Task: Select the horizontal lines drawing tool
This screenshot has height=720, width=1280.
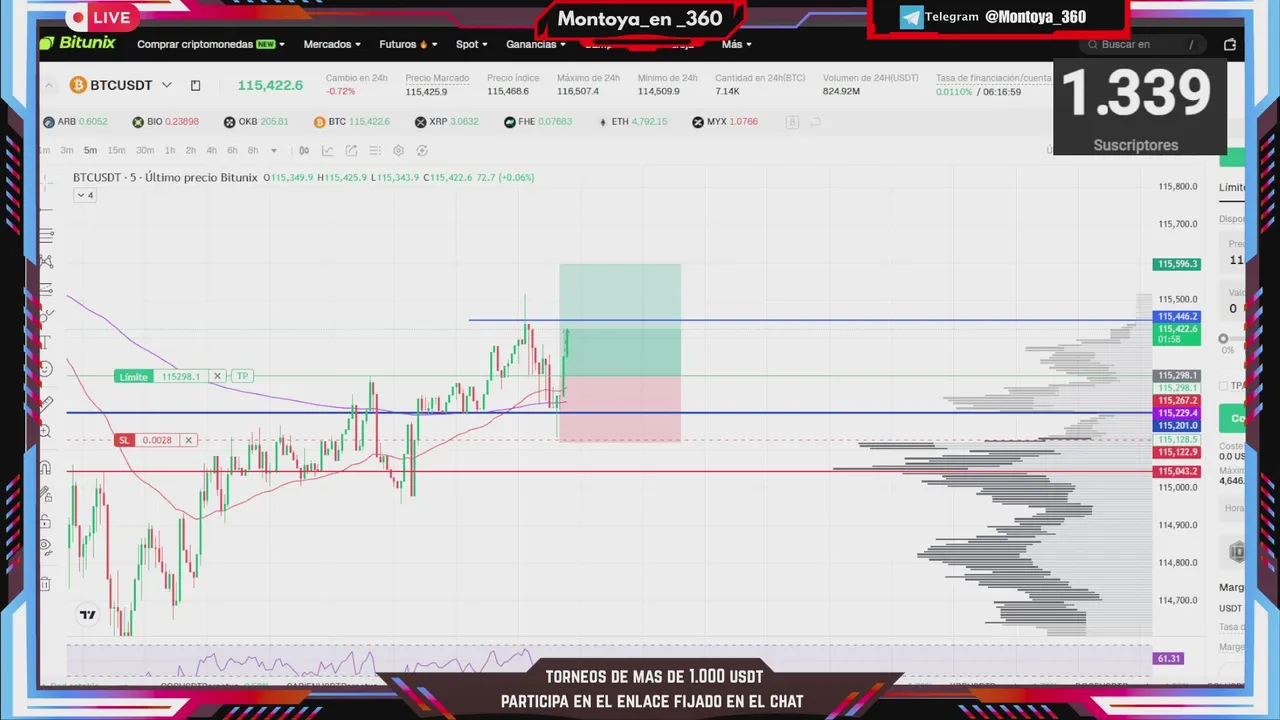Action: tap(46, 235)
